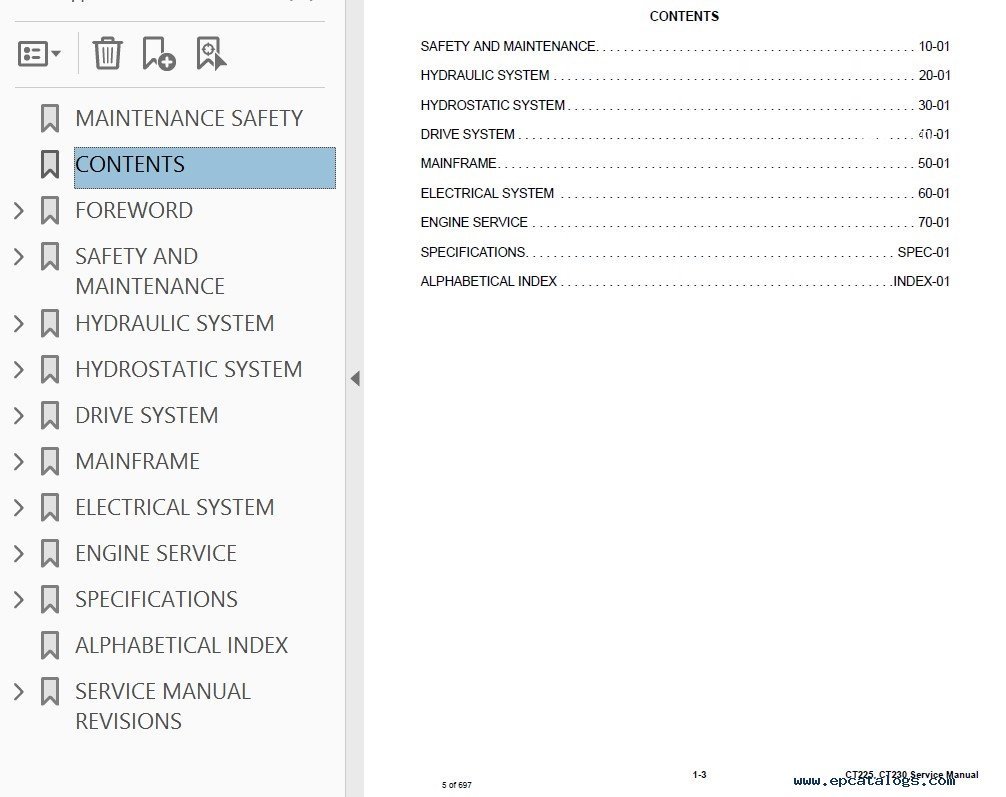
Task: Click the bookmark icon beside ALPHABETICAL INDEX
Action: click(x=49, y=646)
